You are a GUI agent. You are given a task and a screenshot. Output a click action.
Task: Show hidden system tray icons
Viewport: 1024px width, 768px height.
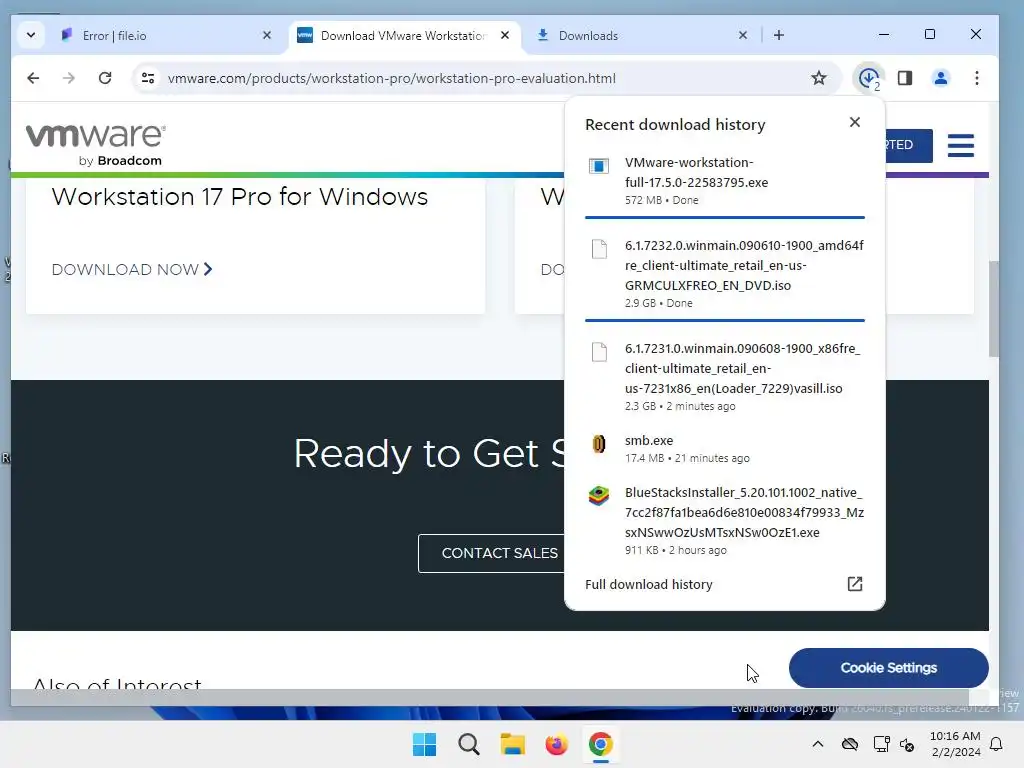pyautogui.click(x=818, y=744)
